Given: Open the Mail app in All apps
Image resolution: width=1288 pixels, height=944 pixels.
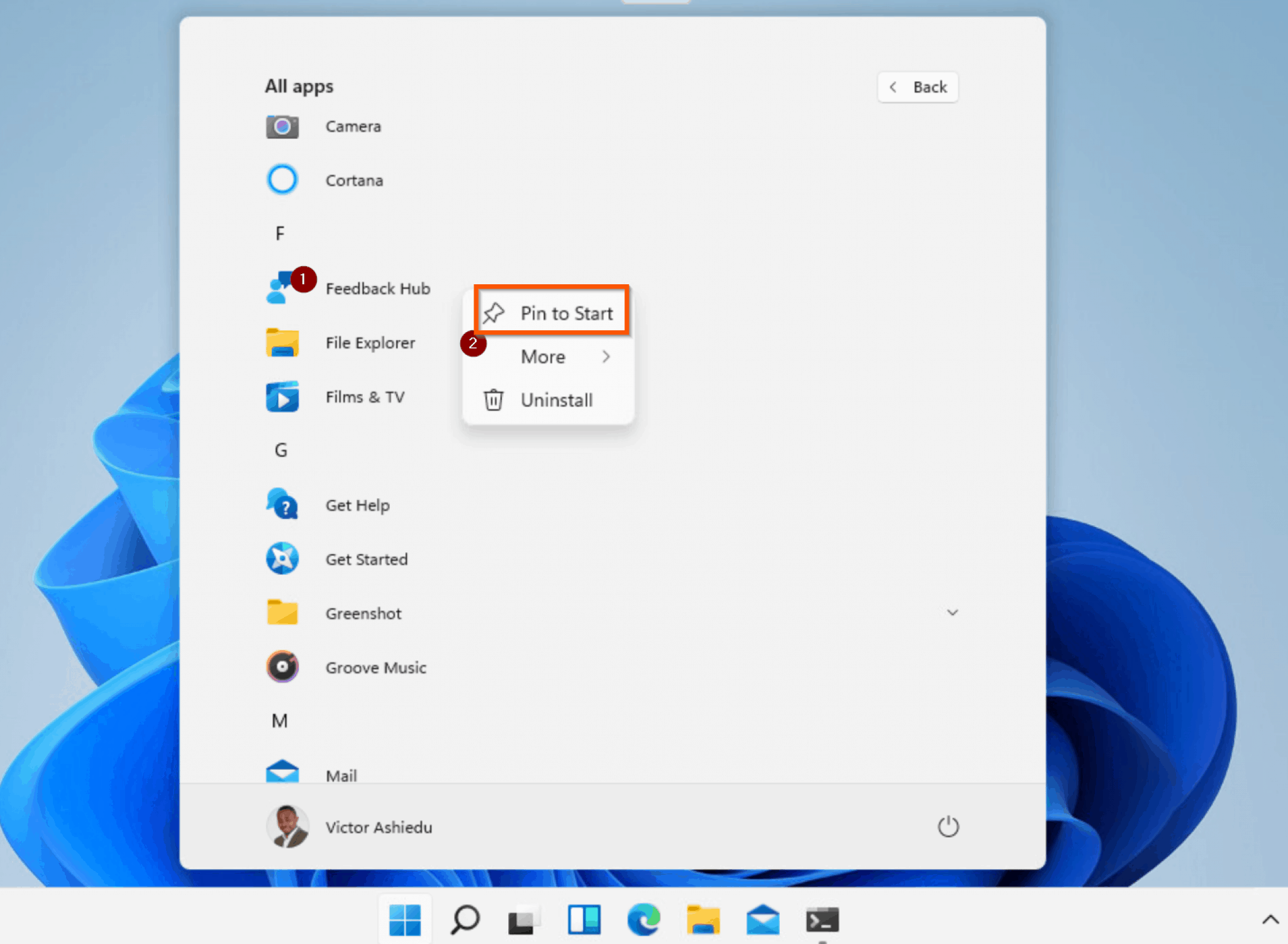Looking at the screenshot, I should 341,775.
